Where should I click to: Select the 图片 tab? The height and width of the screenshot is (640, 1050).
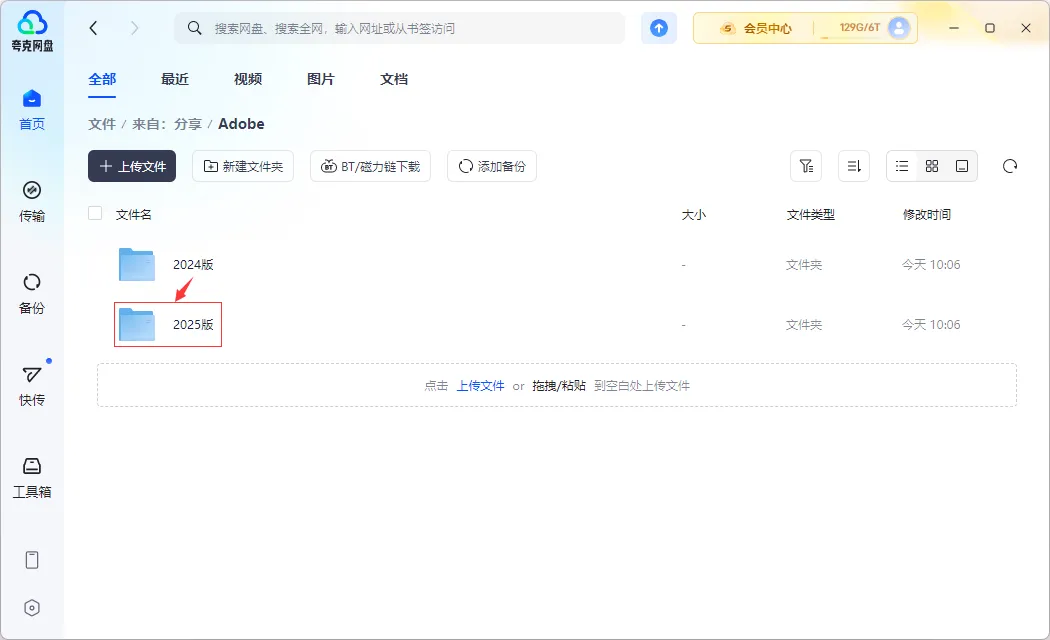coord(321,79)
